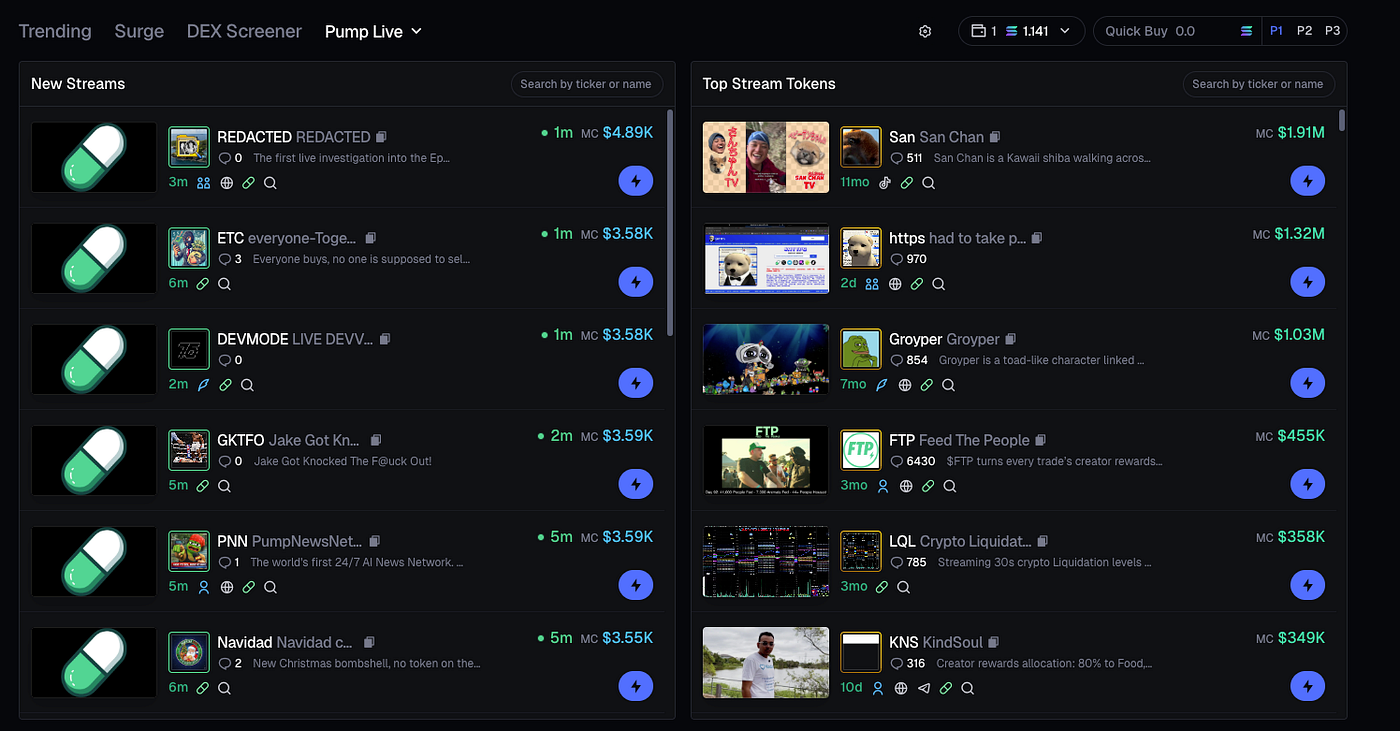Click the 6430 comment count for FTP
Screen dimensions: 1400x731
click(x=921, y=461)
